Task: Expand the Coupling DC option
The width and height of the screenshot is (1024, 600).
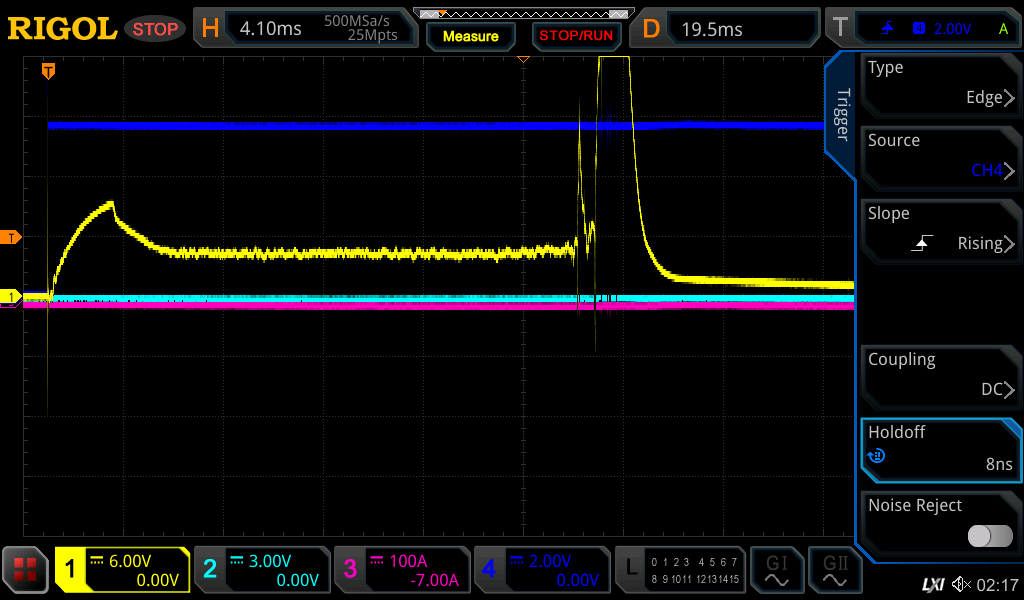Action: click(940, 375)
